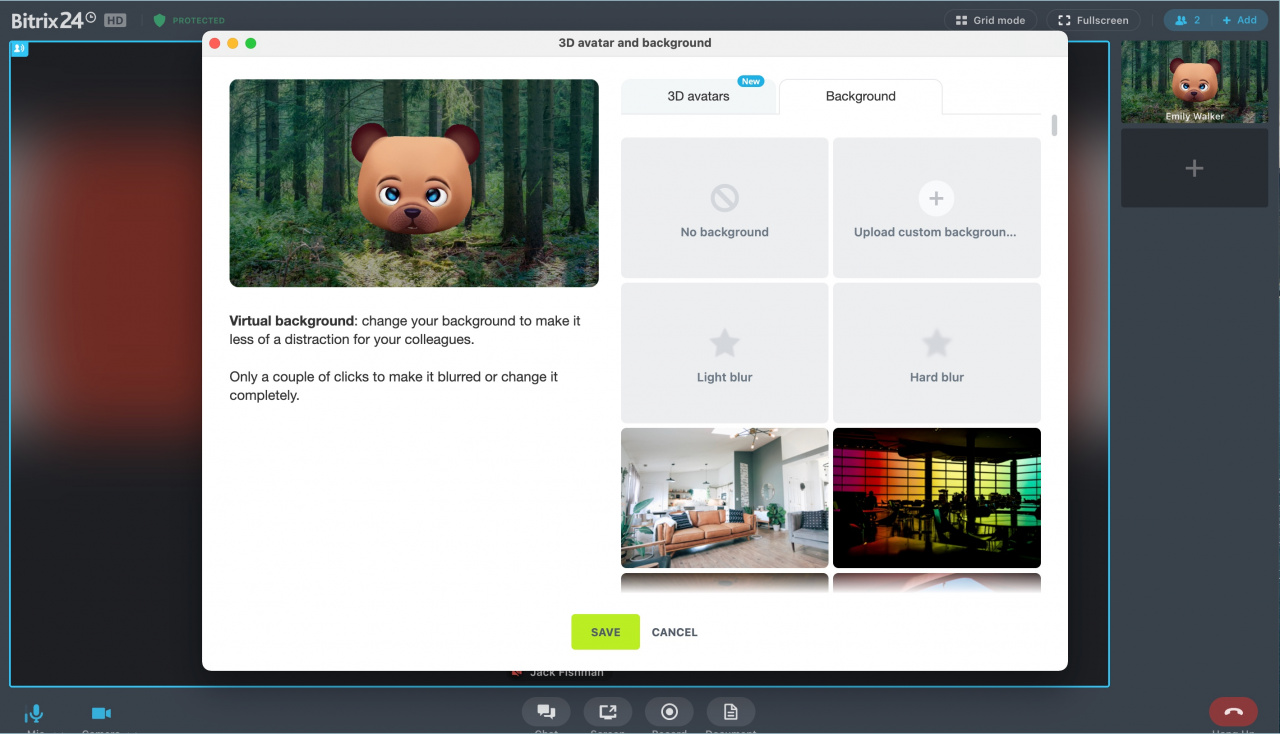Screen dimensions: 1280x734
Task: Add a participant to the call
Action: (x=1240, y=20)
